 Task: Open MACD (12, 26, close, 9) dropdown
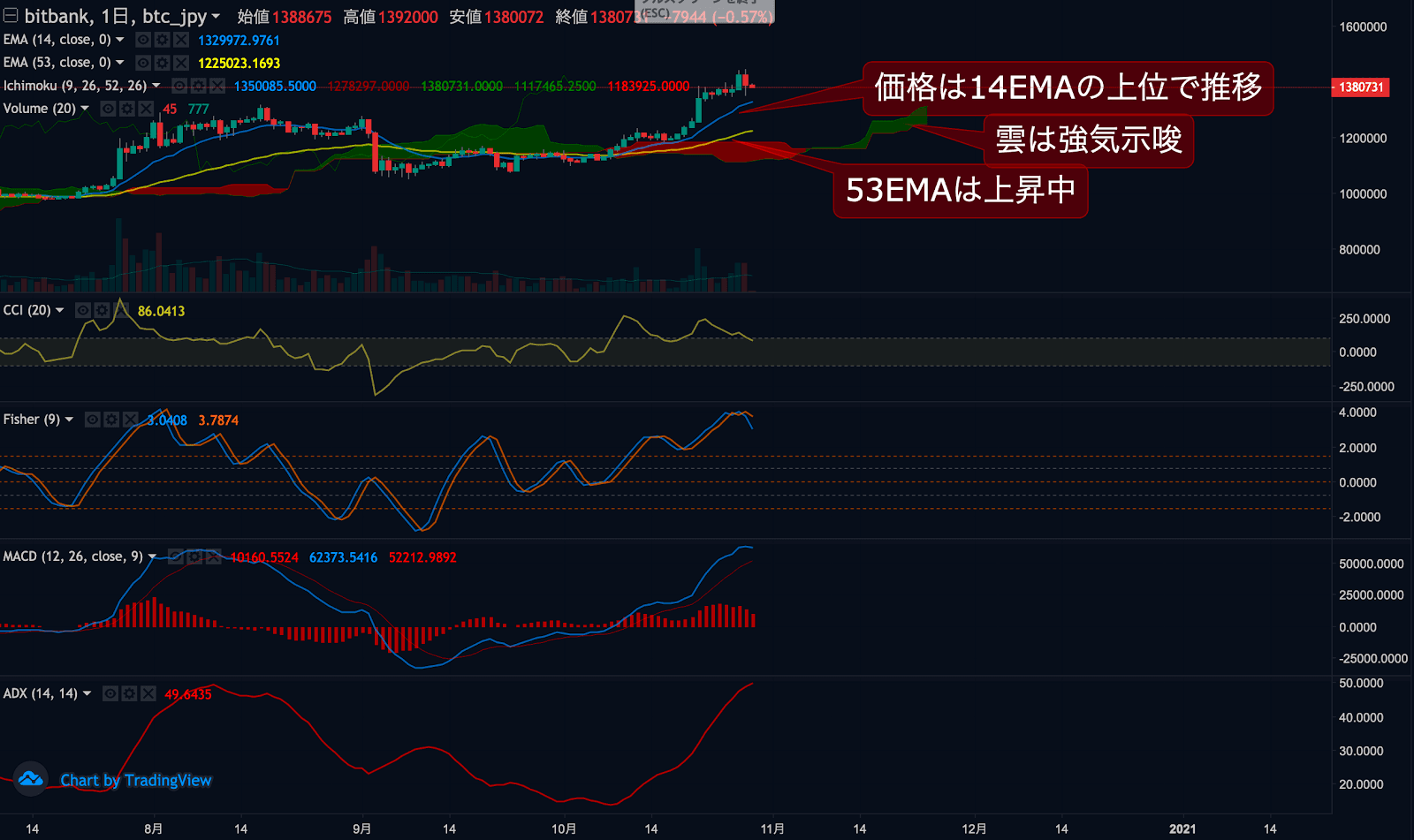tap(152, 556)
